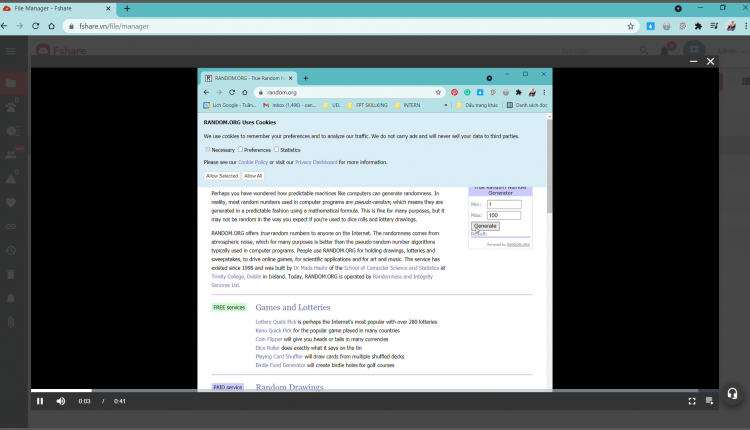Click the Fshare search magnifier icon
The width and height of the screenshot is (750, 430).
[644, 51]
